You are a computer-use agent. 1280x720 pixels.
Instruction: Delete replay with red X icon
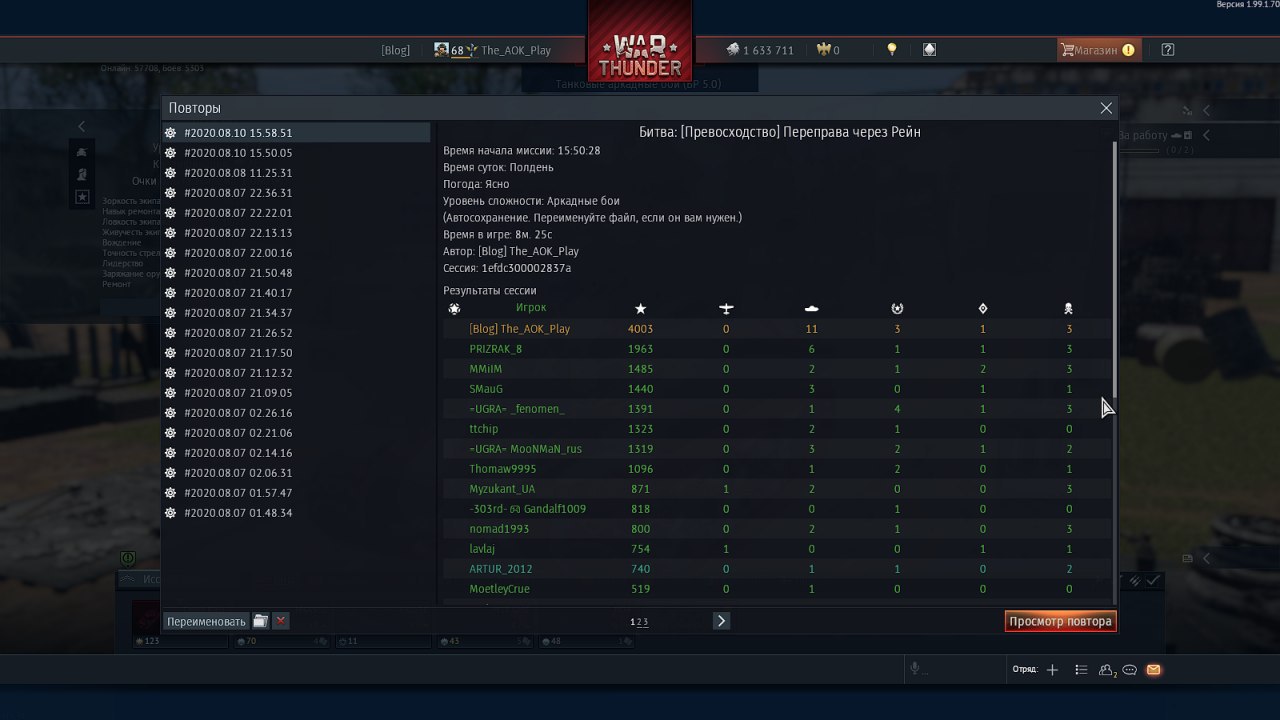click(x=281, y=621)
